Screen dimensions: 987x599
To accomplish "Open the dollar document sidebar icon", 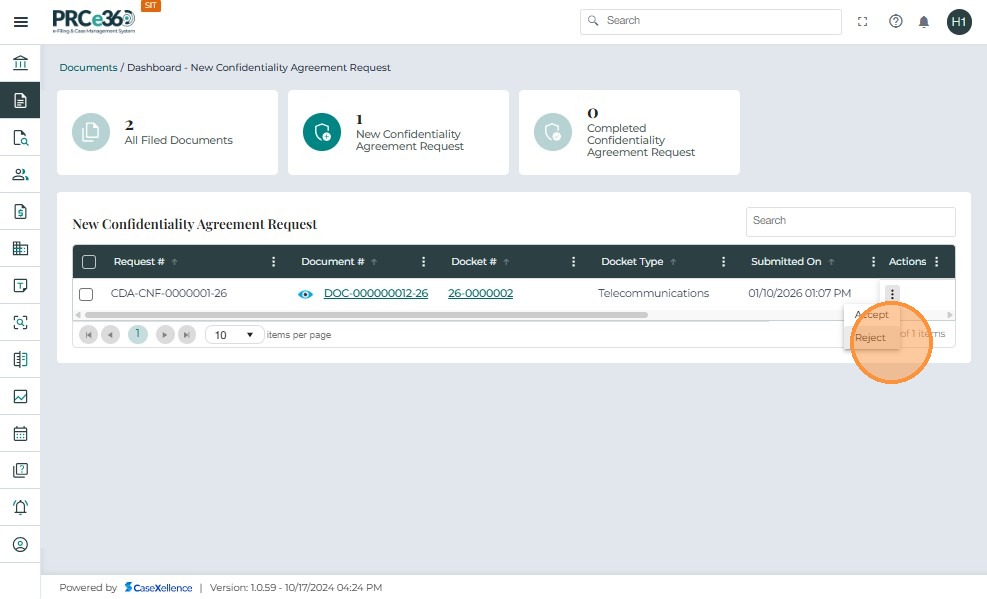I will (20, 211).
